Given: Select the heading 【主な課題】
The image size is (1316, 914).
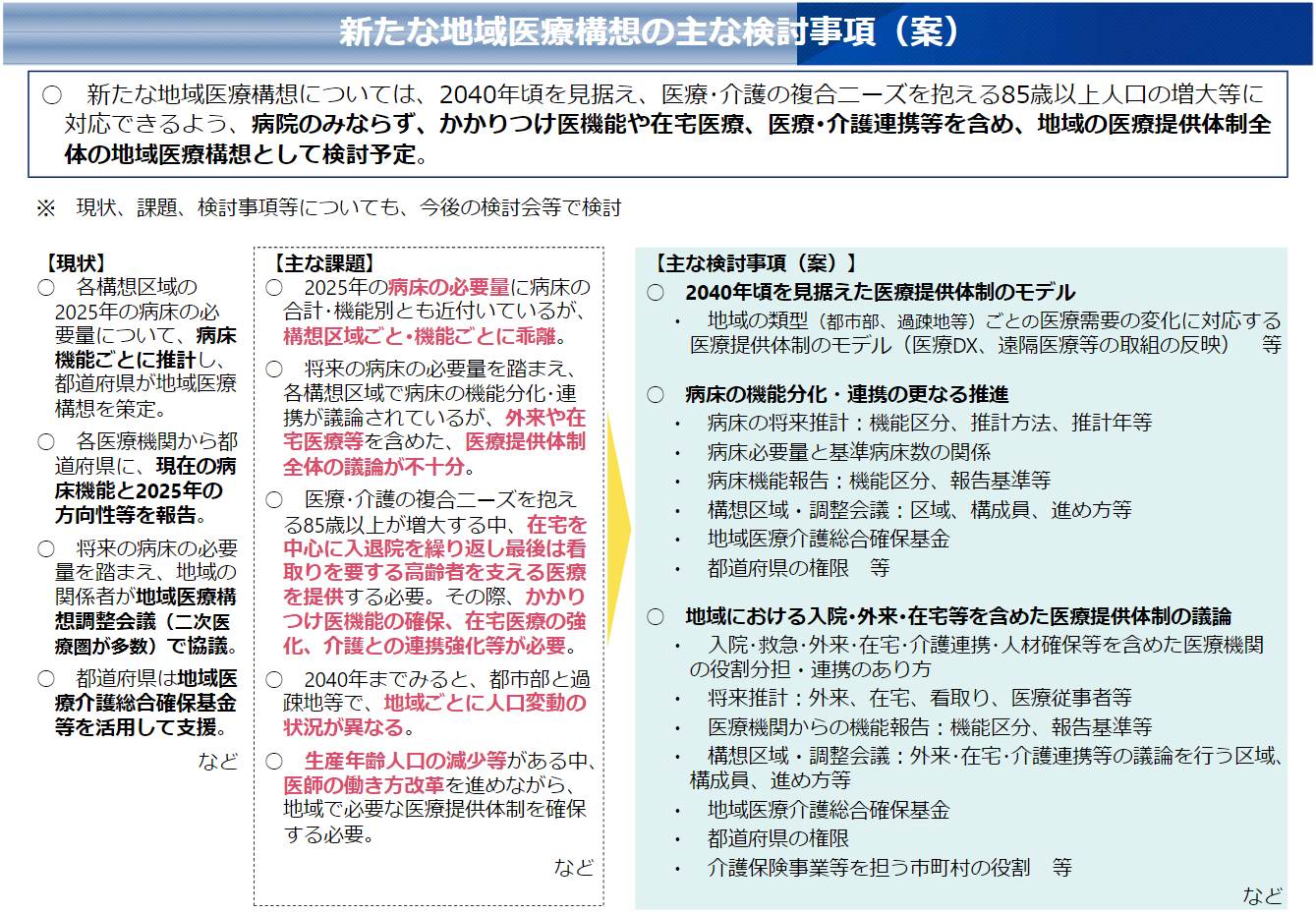Looking at the screenshot, I should click(322, 263).
